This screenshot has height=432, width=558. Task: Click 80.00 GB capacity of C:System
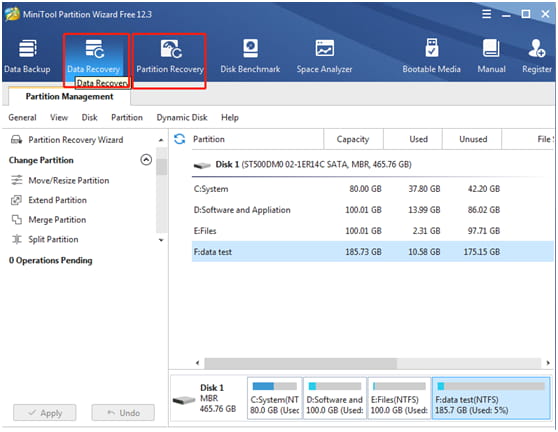[365, 189]
